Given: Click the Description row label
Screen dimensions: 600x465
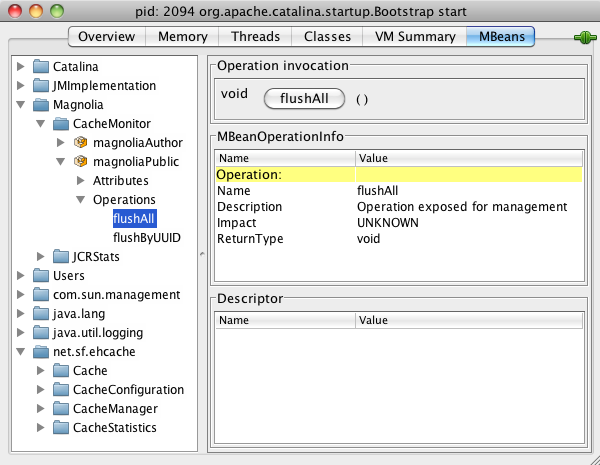Looking at the screenshot, I should pos(249,207).
